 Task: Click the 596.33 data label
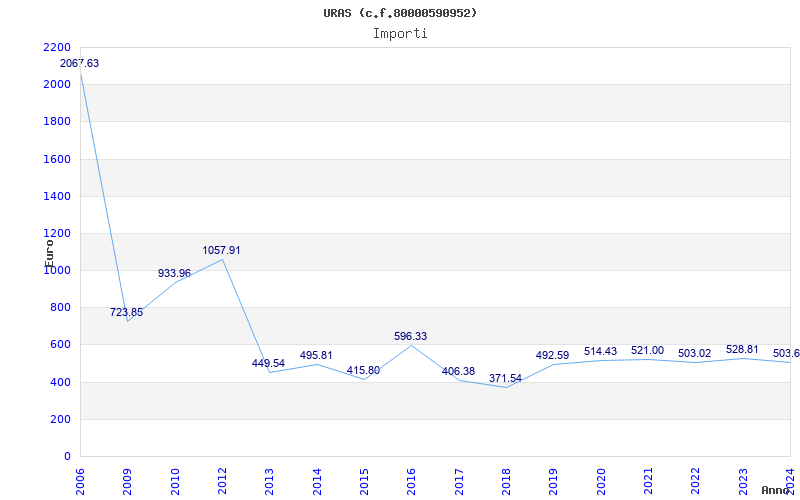tap(411, 336)
